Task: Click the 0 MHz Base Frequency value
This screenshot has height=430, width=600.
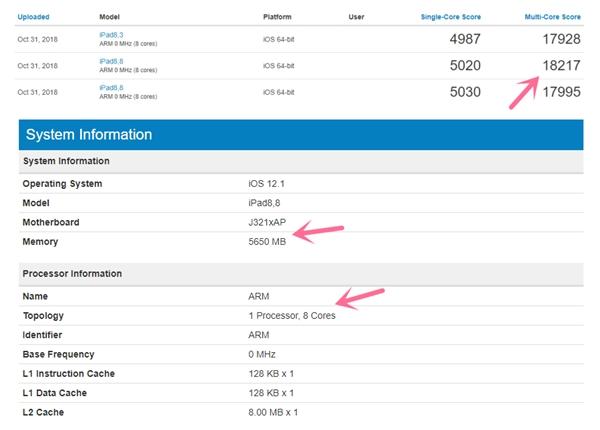Action: pos(263,354)
